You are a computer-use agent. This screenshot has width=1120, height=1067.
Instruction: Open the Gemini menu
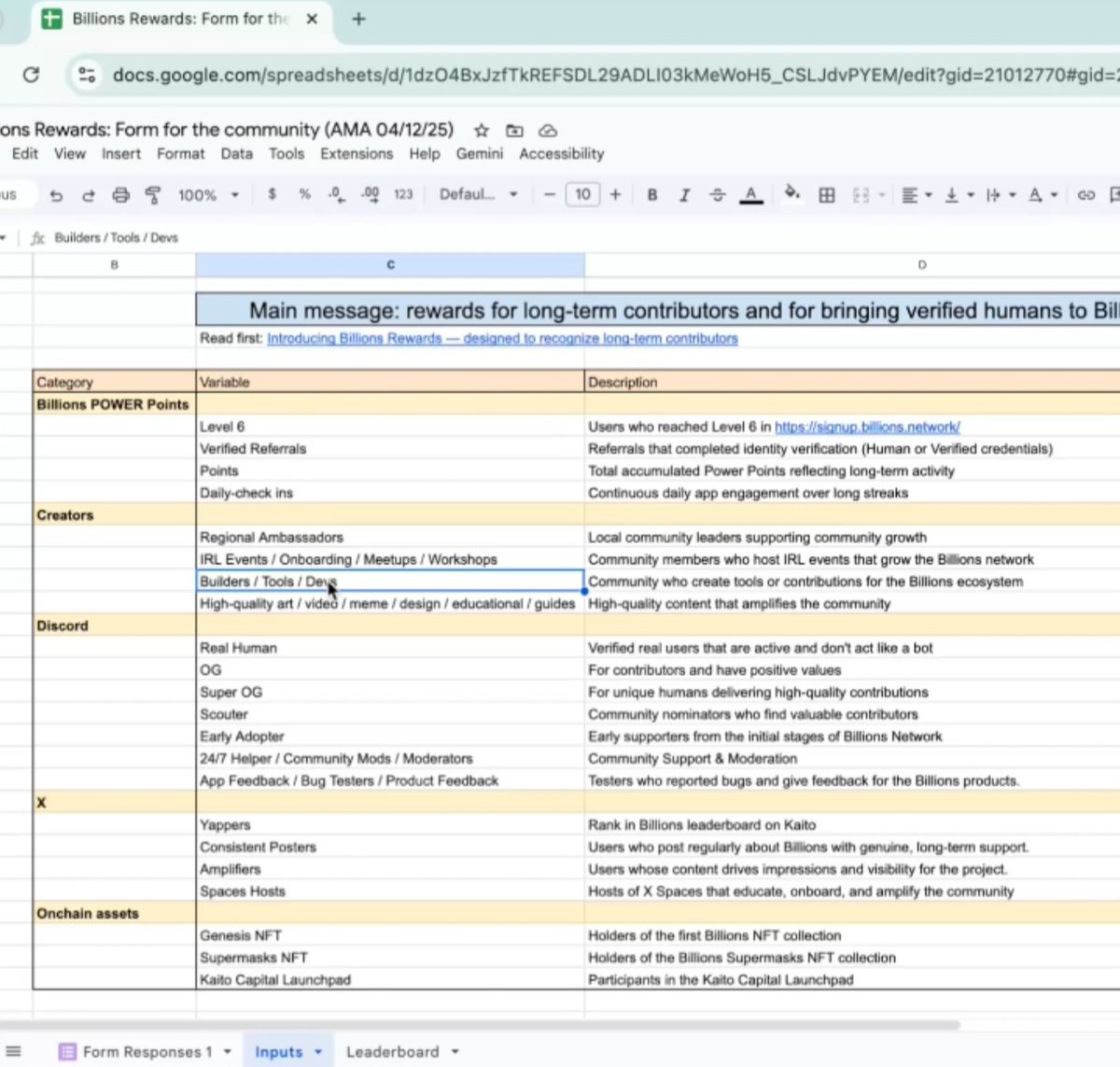480,154
